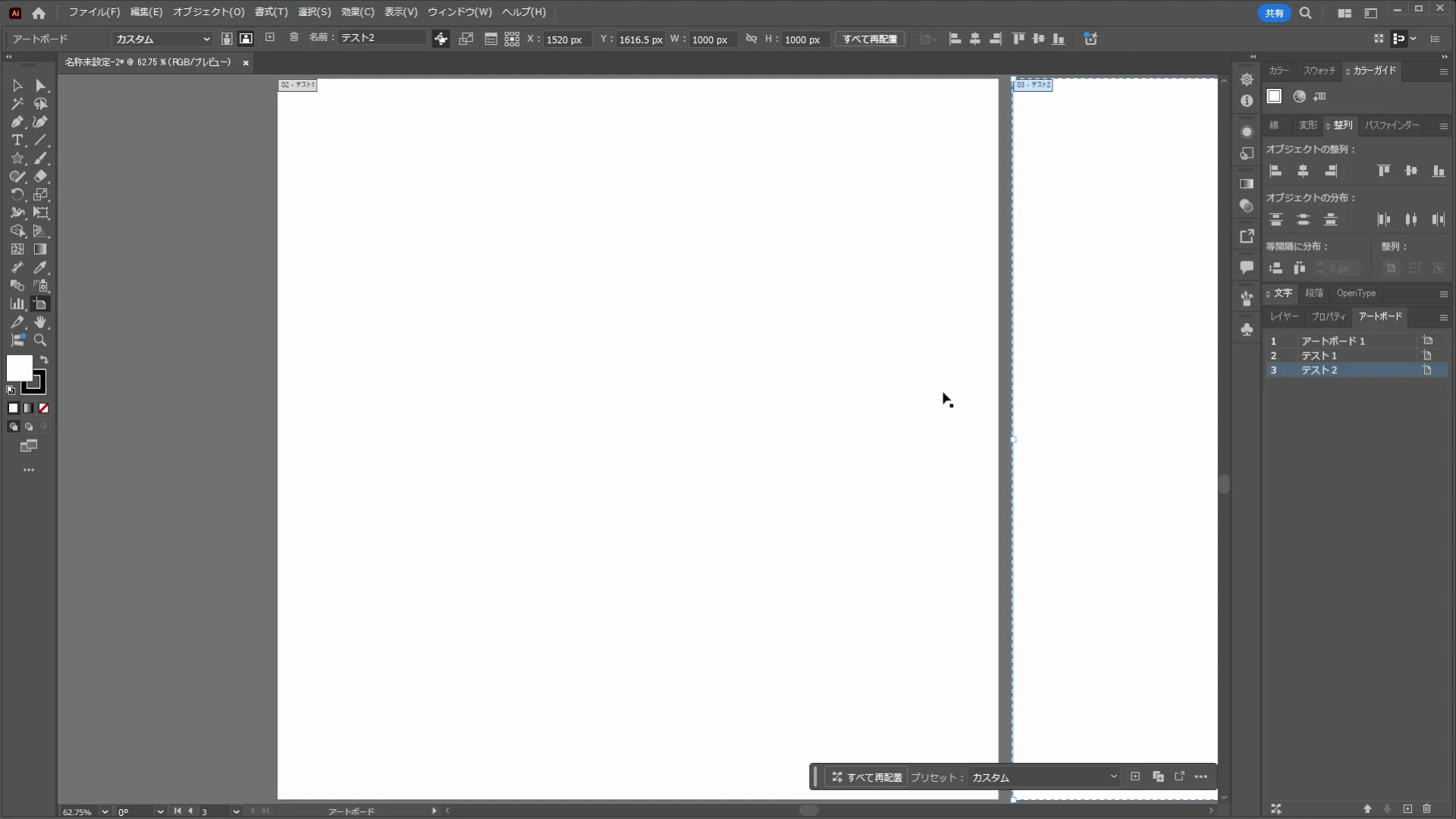The width and height of the screenshot is (1456, 819).
Task: Select the Artboard tool
Action: 41,304
